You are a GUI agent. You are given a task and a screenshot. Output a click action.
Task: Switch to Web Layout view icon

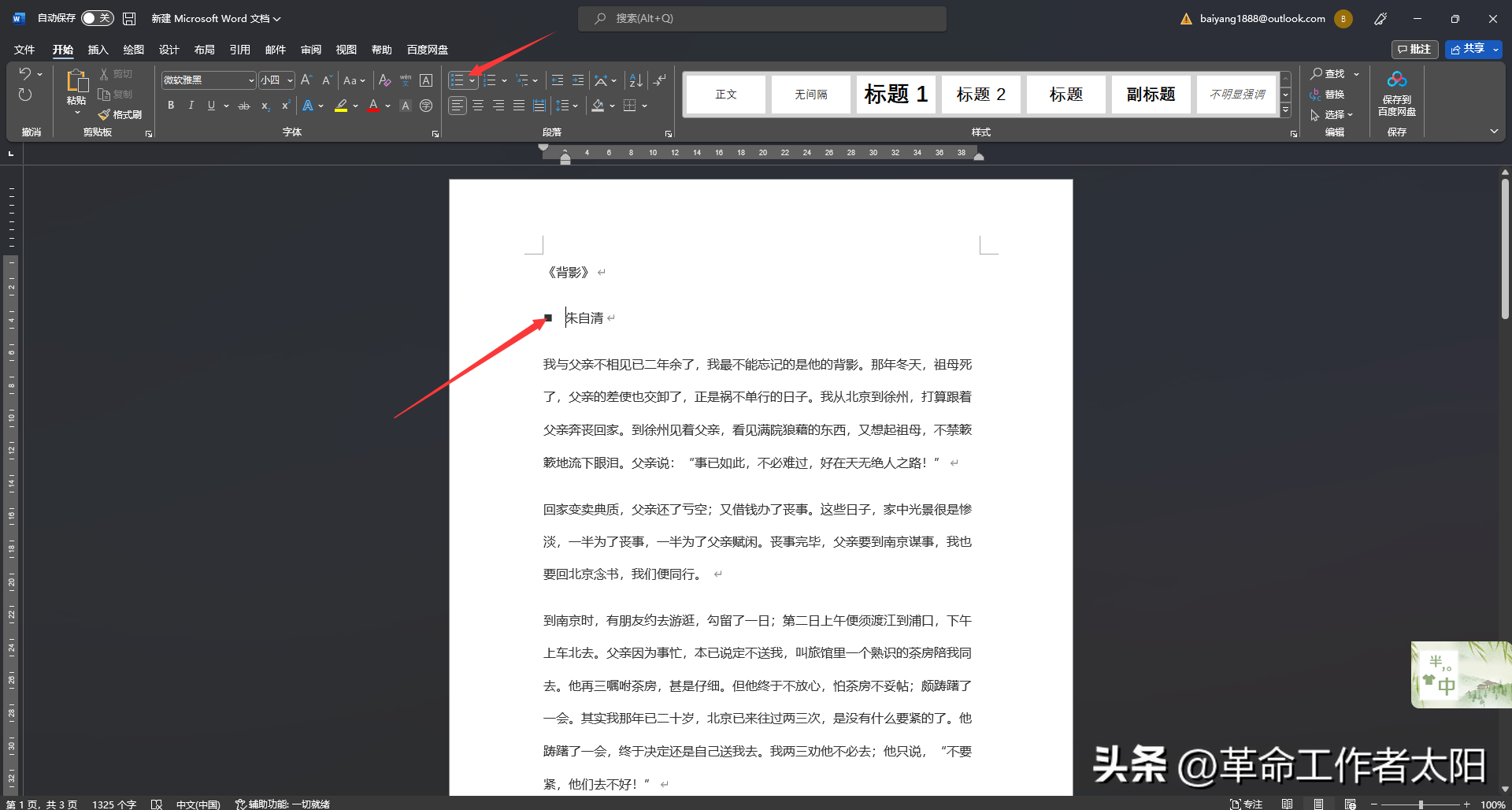(x=1350, y=804)
